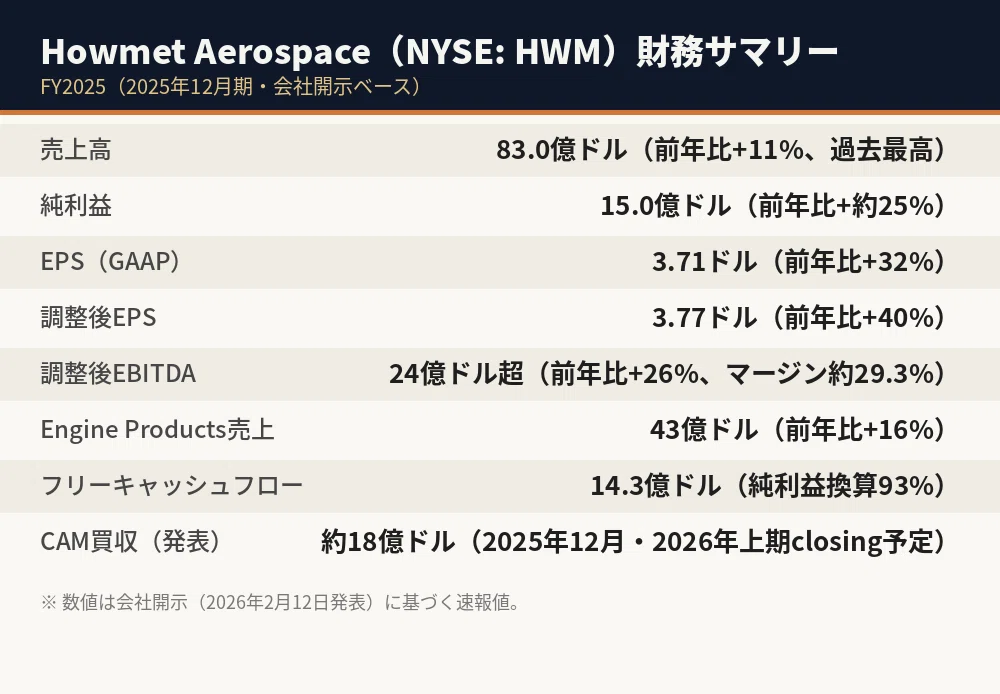This screenshot has height=694, width=1000.
Task: Click the 14.3億ドル free cash flow value
Action: [x=769, y=486]
